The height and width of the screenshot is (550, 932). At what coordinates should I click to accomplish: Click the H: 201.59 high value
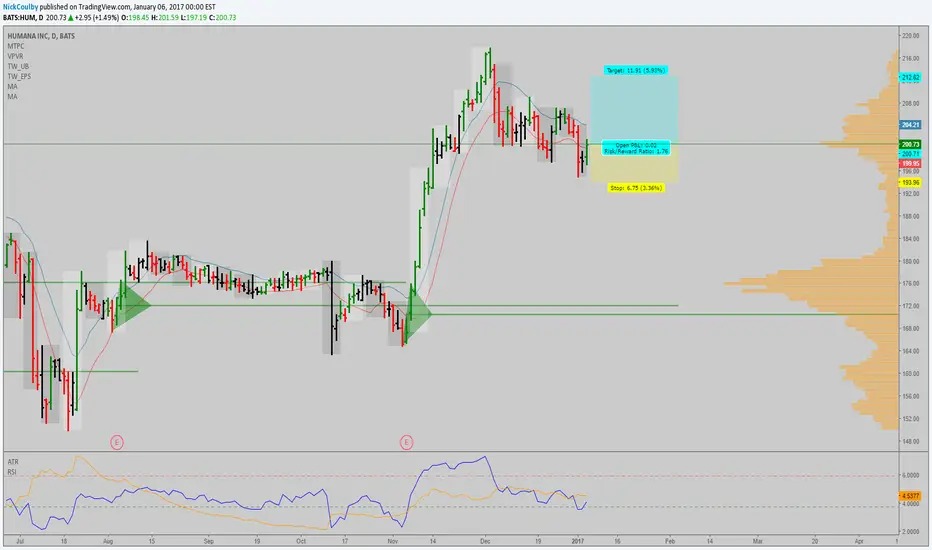(165, 18)
